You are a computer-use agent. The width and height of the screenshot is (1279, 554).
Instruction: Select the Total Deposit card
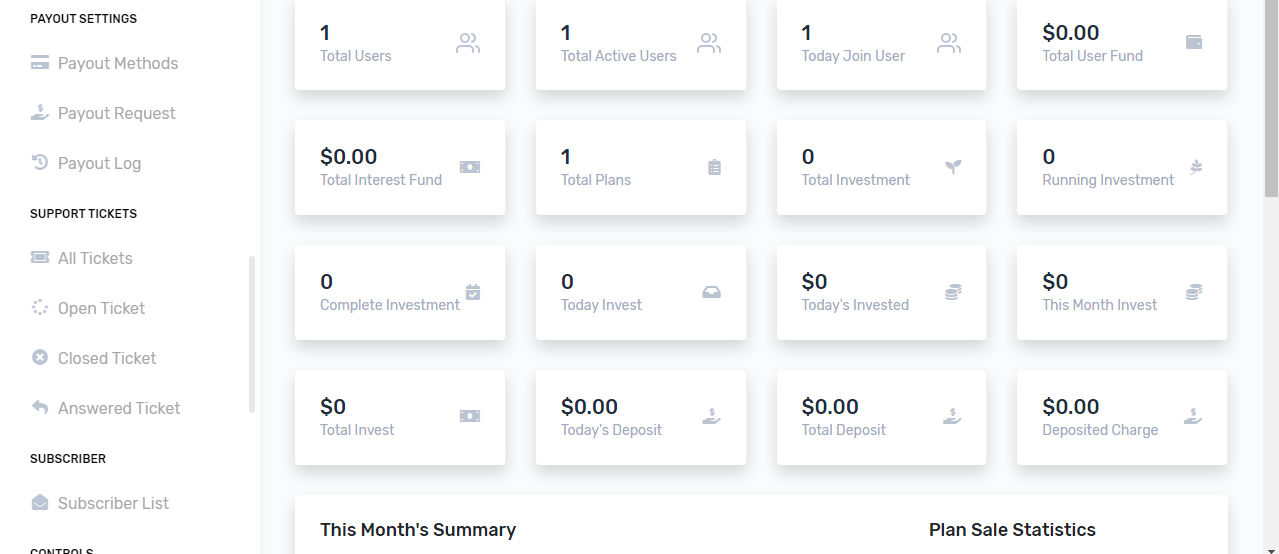(881, 417)
